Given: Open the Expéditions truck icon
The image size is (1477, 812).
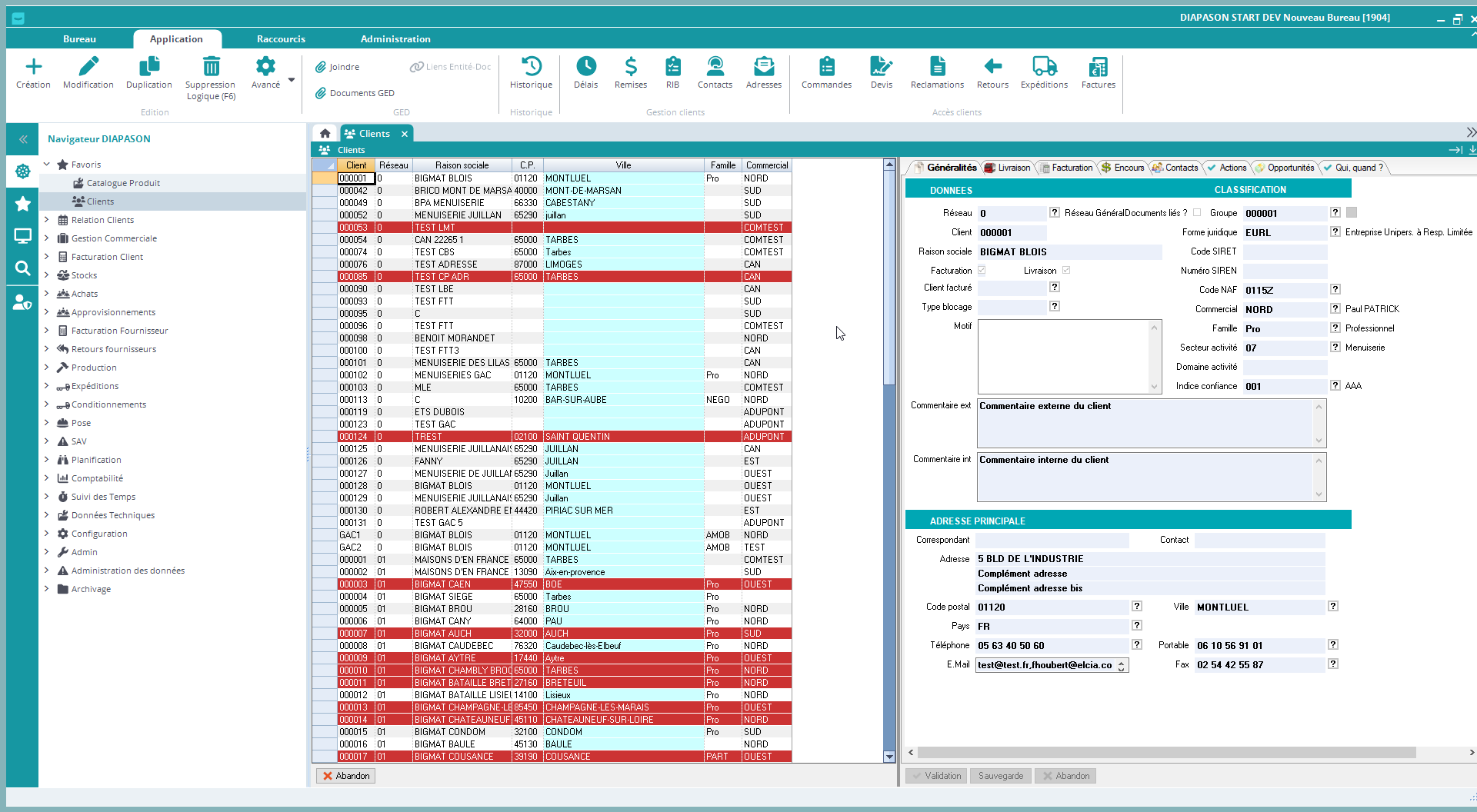Looking at the screenshot, I should [1044, 67].
